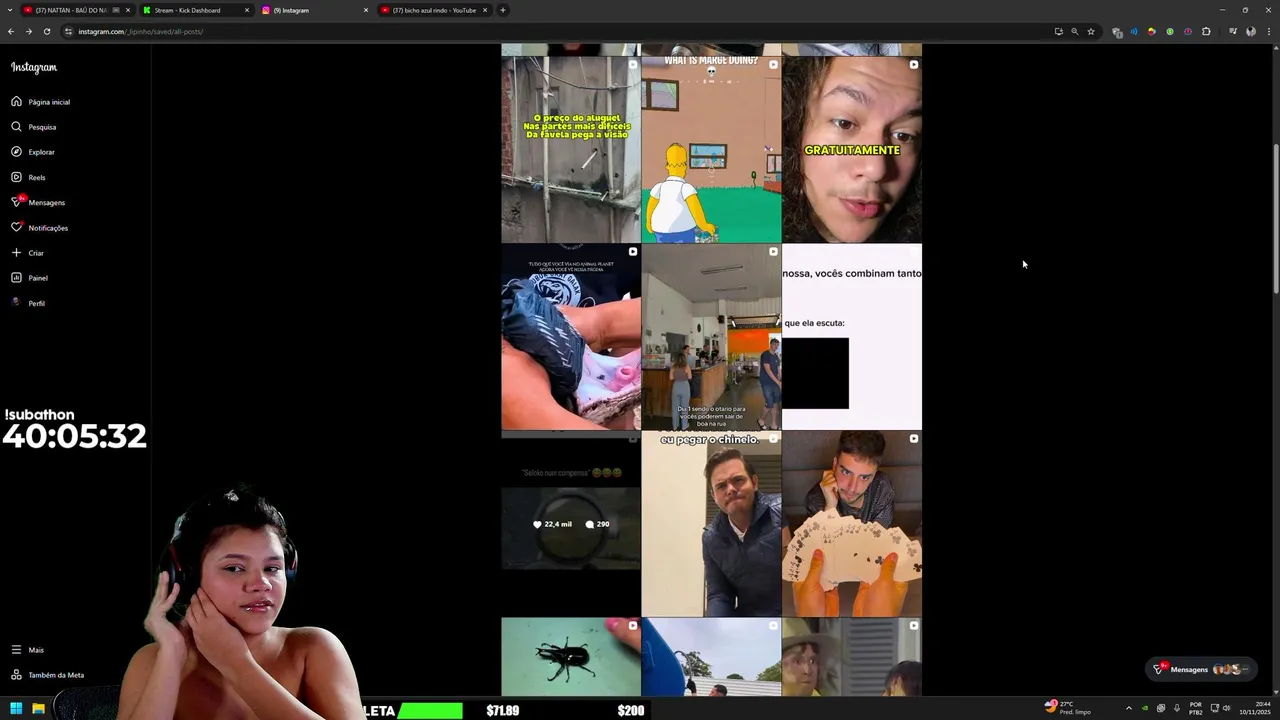Go forward in browser history
The image size is (1280, 720).
[29, 31]
